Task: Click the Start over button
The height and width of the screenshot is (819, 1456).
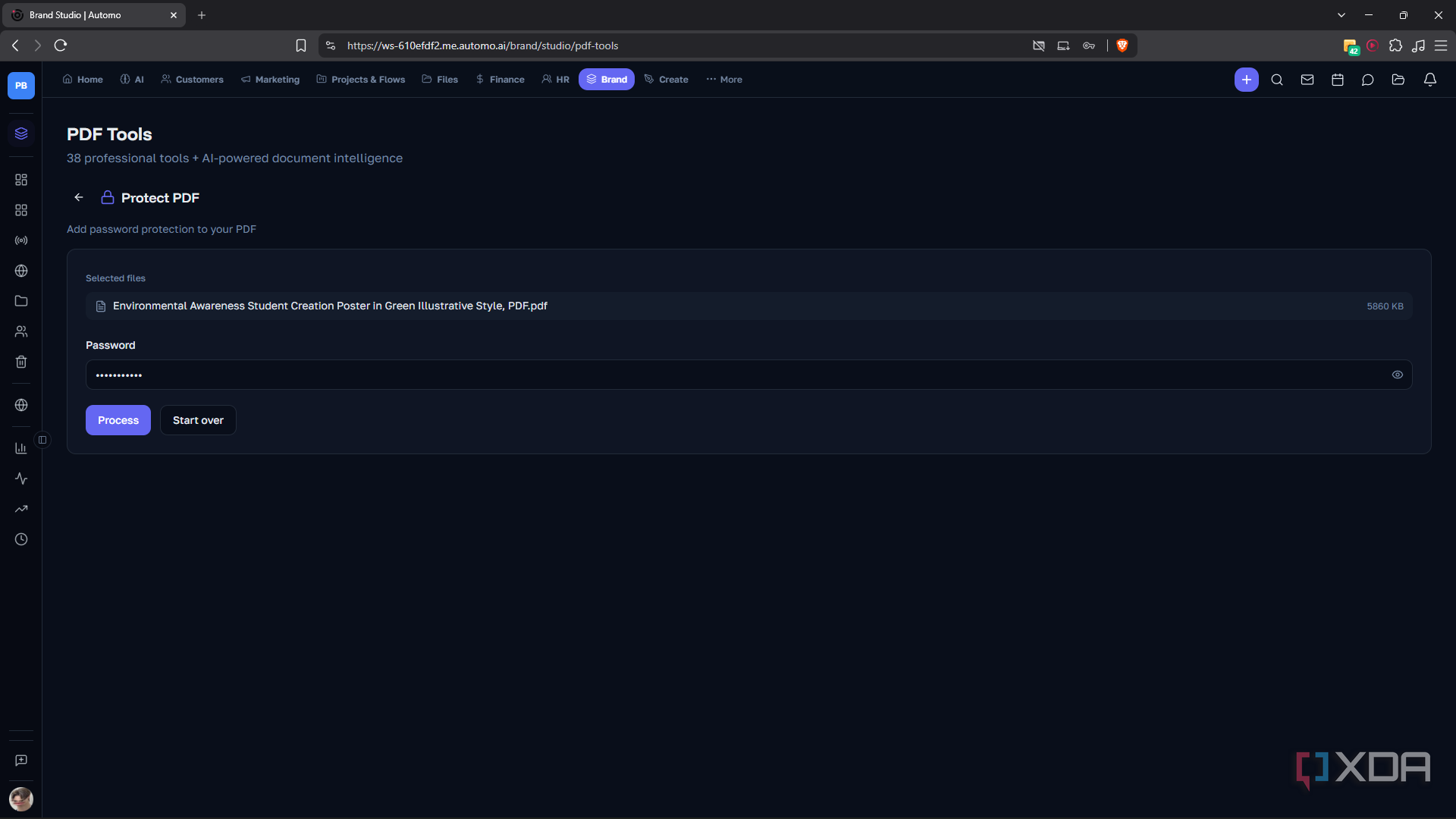Action: [x=198, y=420]
